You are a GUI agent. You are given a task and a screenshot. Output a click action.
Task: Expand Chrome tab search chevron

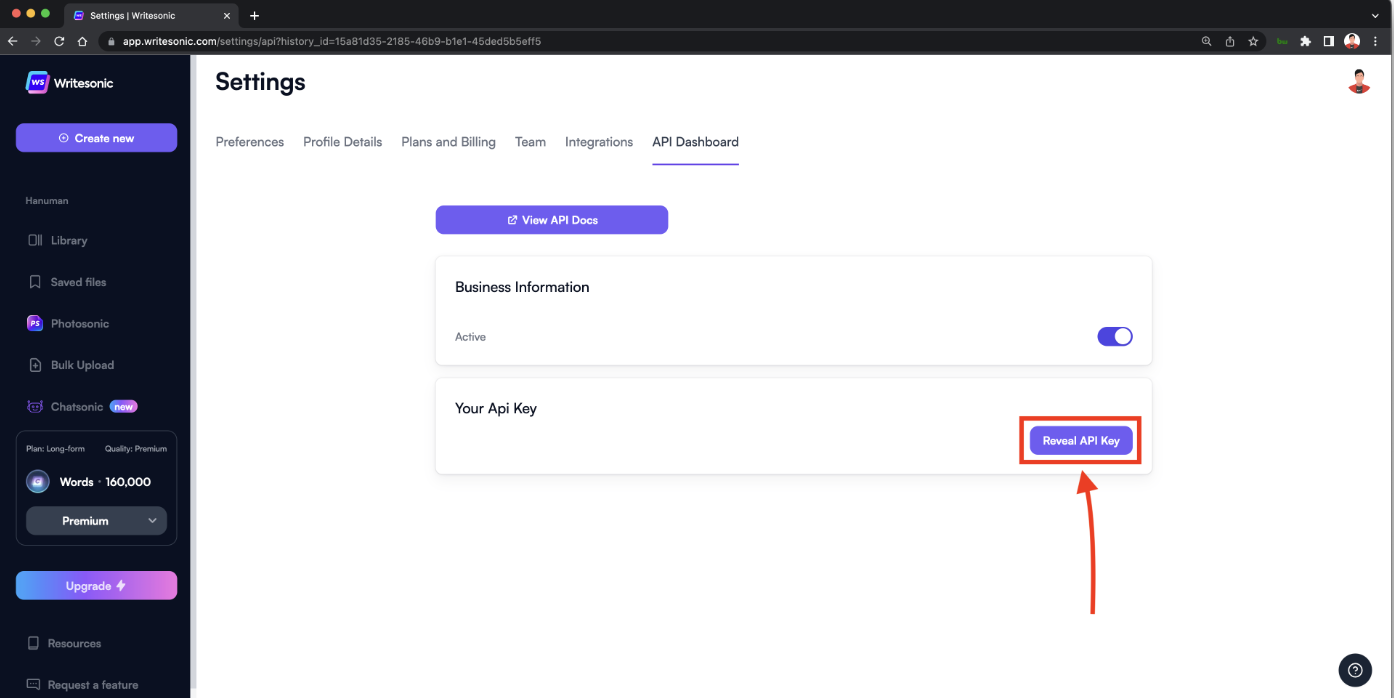click(1375, 15)
